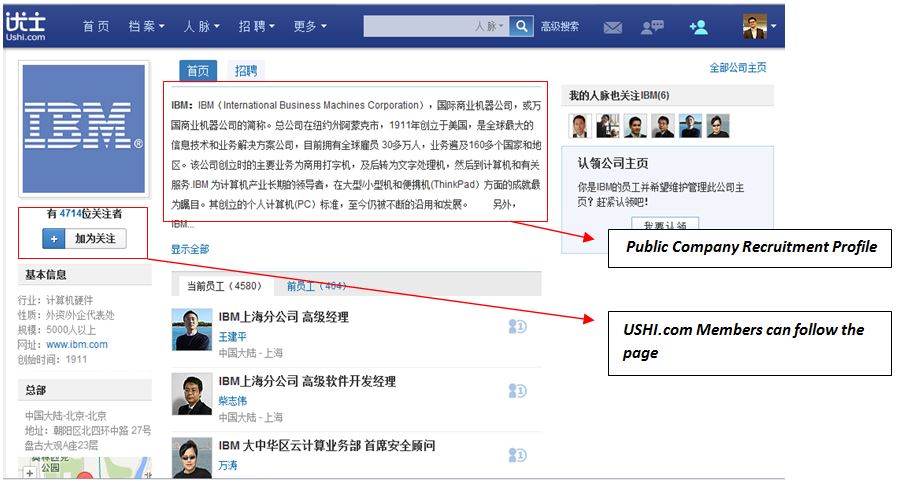Open 柴志伟 profile link
Image resolution: width=902 pixels, height=494 pixels.
(x=232, y=401)
